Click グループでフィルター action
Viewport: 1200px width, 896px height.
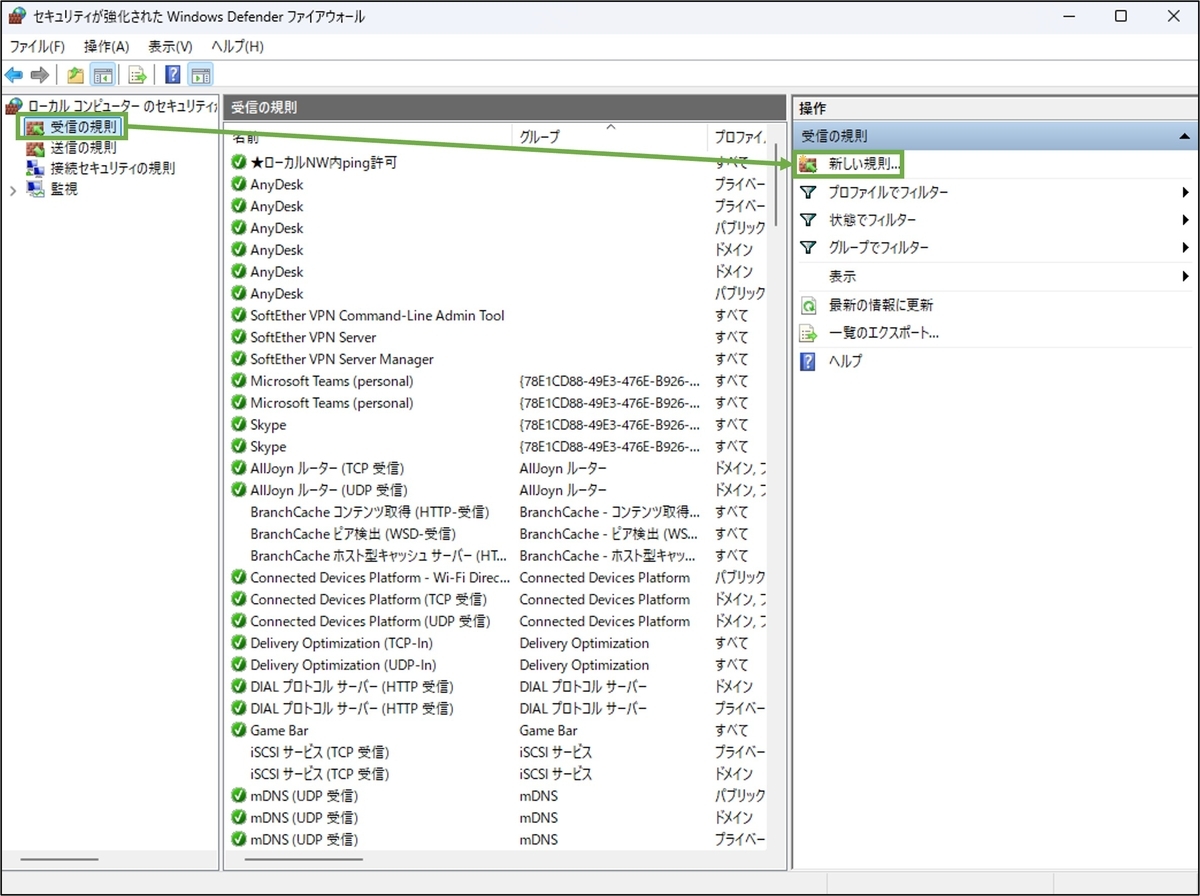point(878,248)
